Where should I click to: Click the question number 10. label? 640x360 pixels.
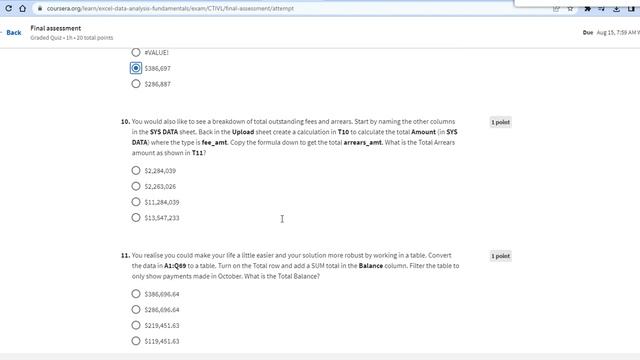click(125, 122)
